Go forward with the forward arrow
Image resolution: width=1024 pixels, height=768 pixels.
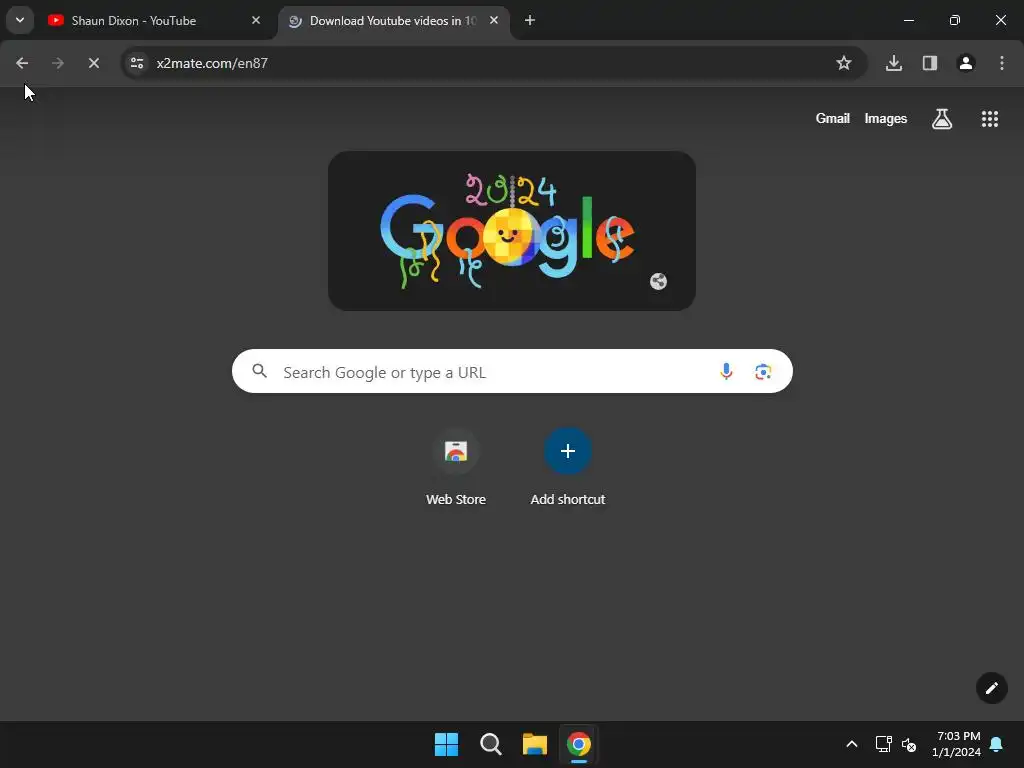[x=57, y=63]
